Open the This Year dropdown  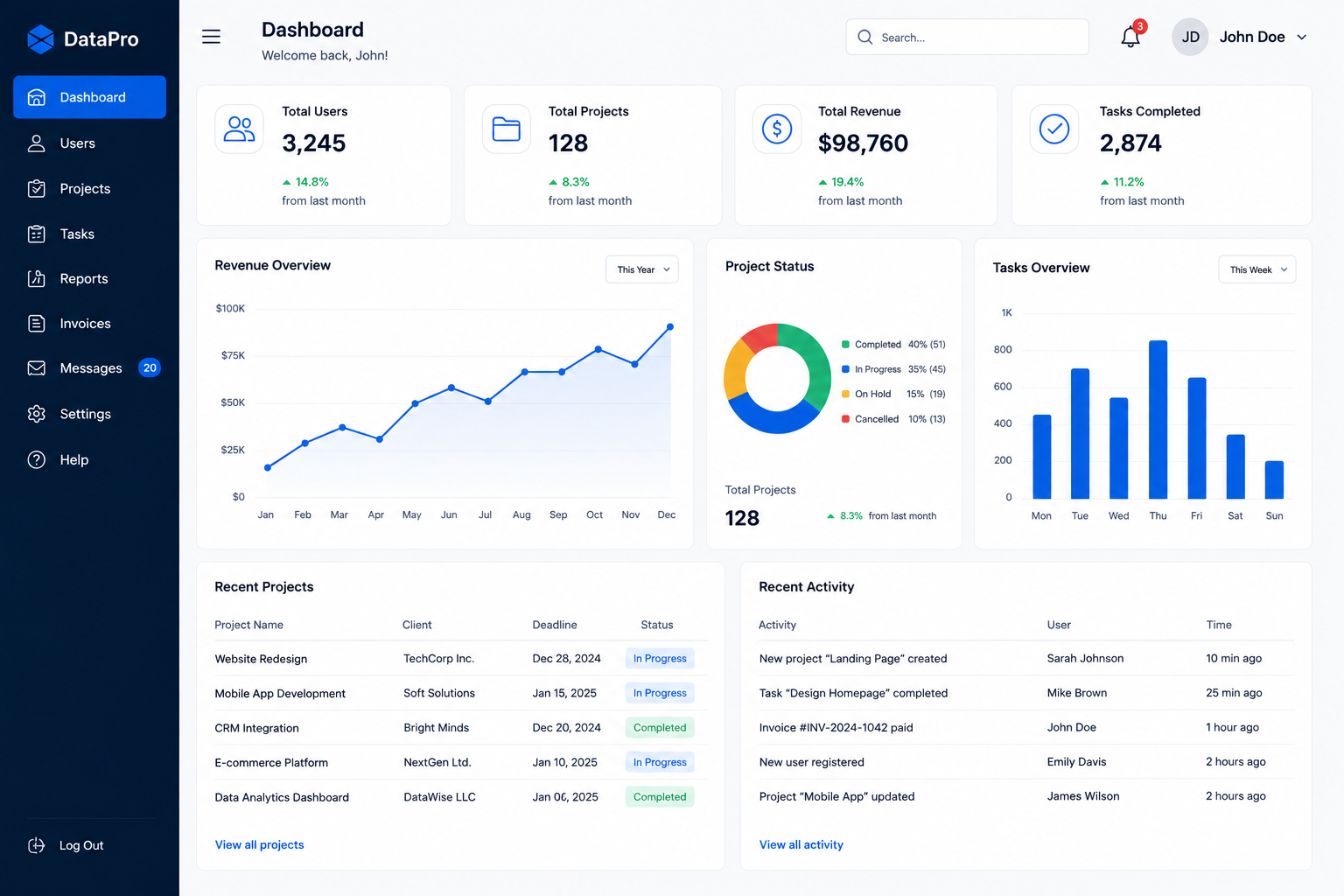642,269
